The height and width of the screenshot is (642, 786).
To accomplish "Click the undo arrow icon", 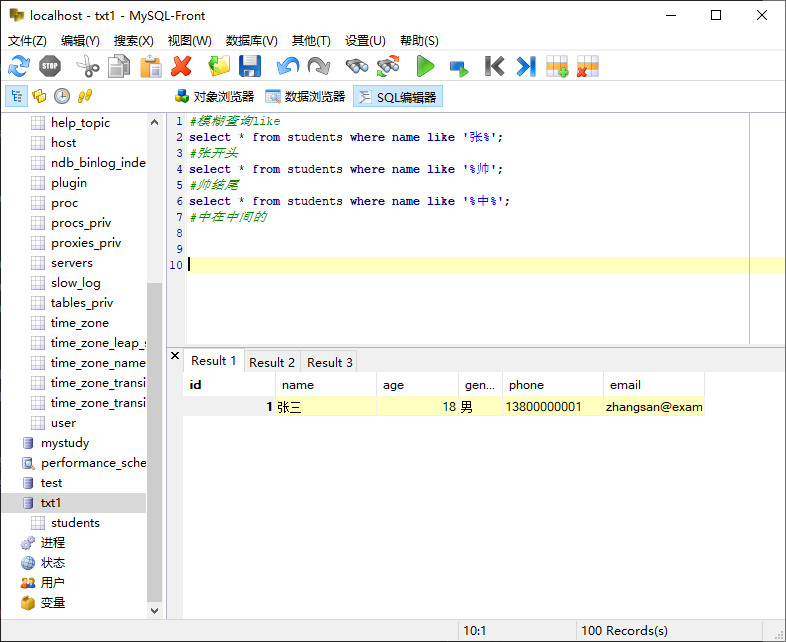I will tap(288, 67).
